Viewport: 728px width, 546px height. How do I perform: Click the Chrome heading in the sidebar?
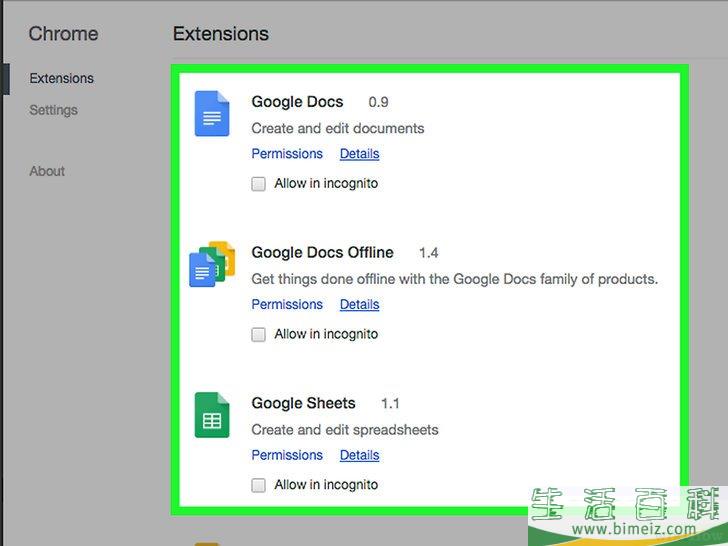click(63, 34)
